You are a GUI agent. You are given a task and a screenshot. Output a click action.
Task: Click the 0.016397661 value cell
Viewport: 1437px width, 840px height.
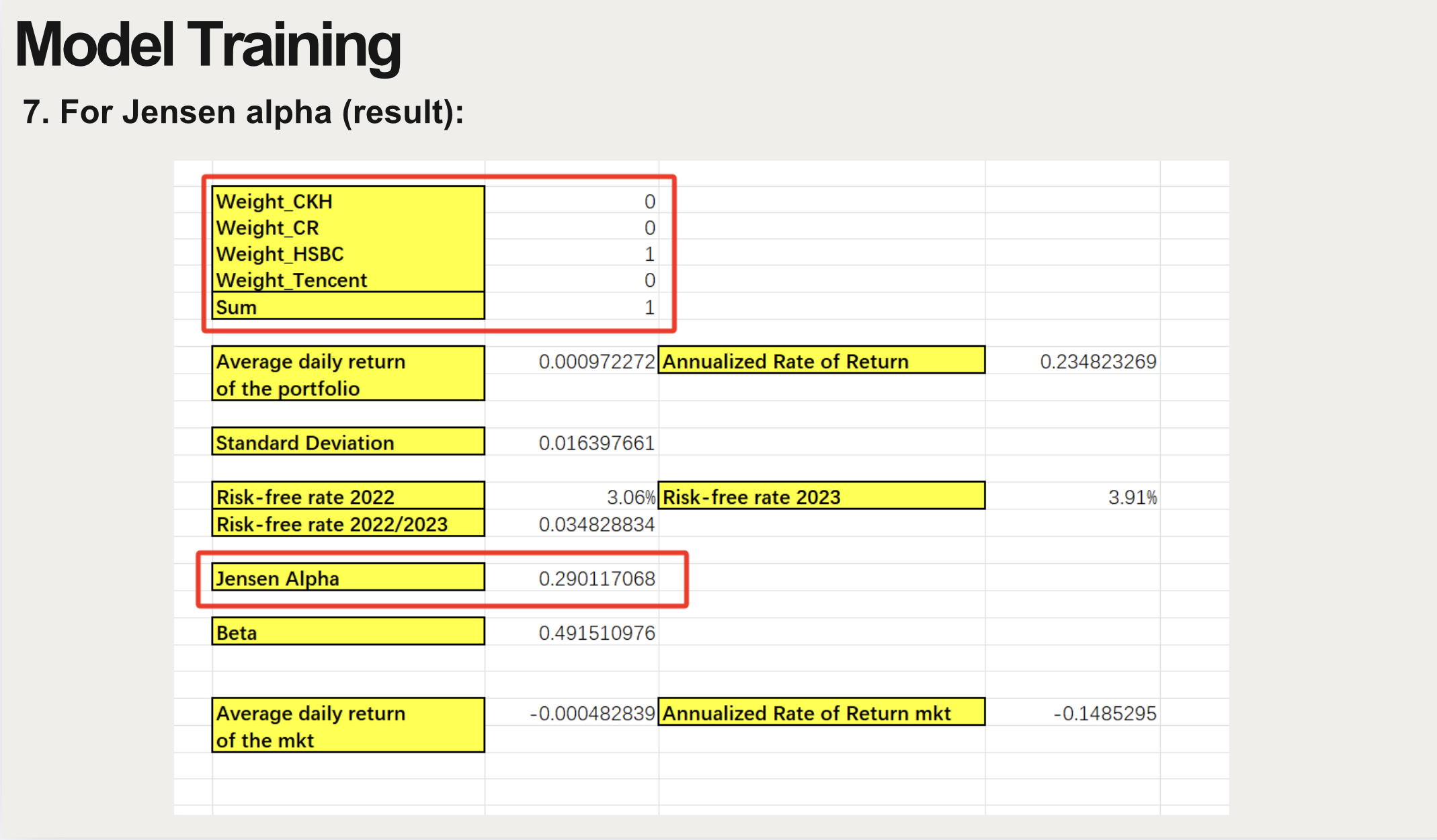coord(596,443)
